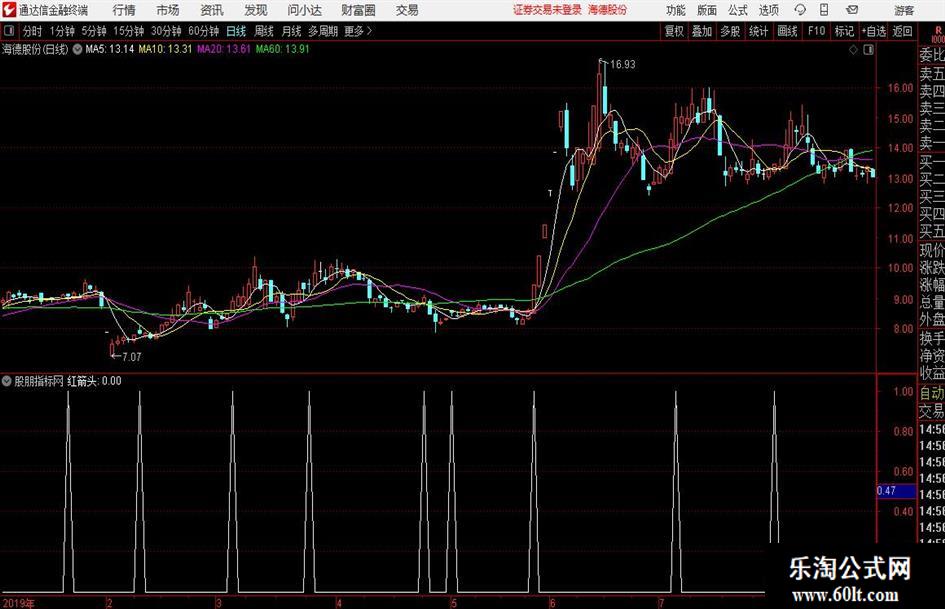Click the 2019年 date axis label

click(x=18, y=604)
